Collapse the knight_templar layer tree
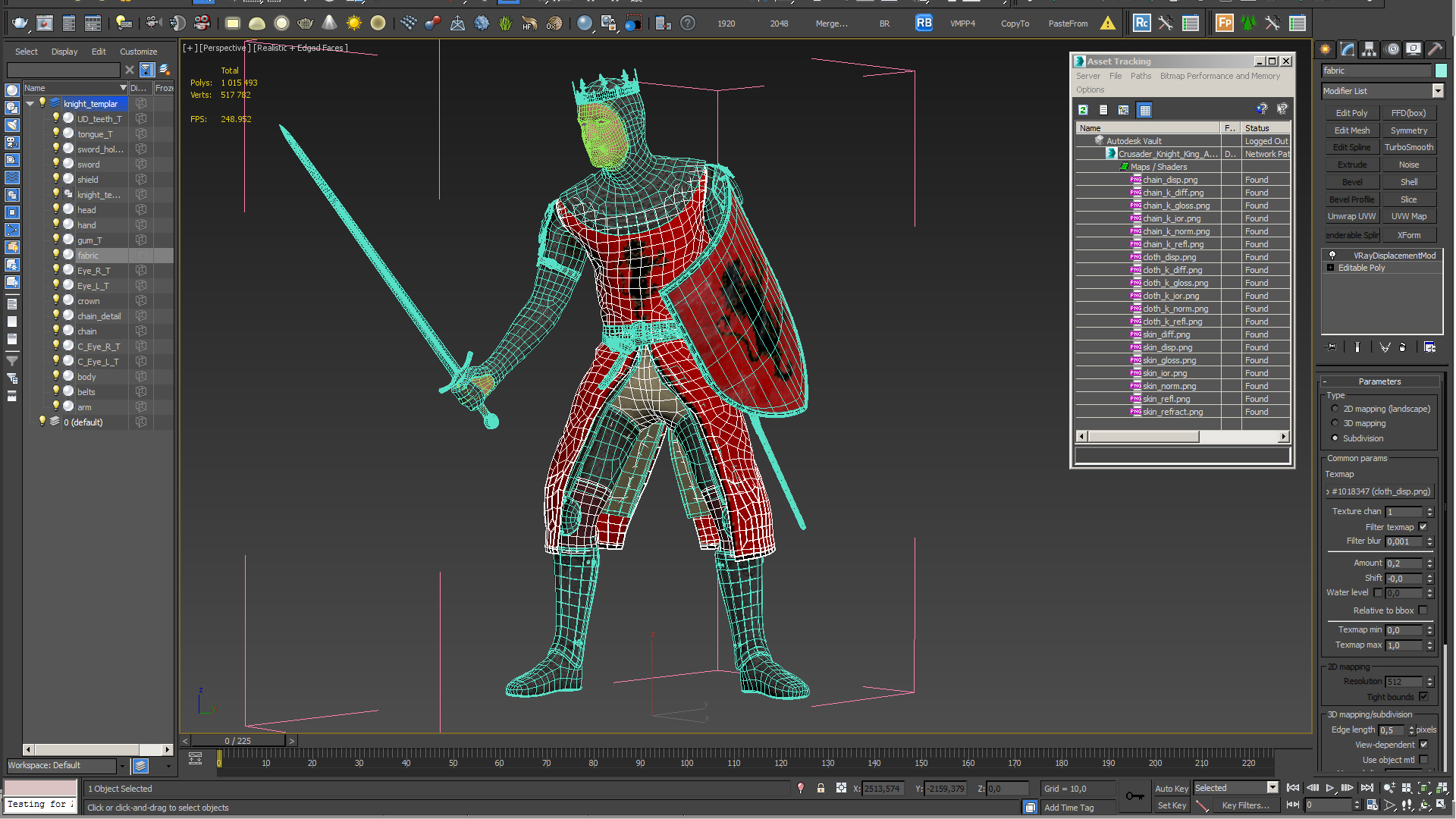The image size is (1456, 819). point(30,104)
